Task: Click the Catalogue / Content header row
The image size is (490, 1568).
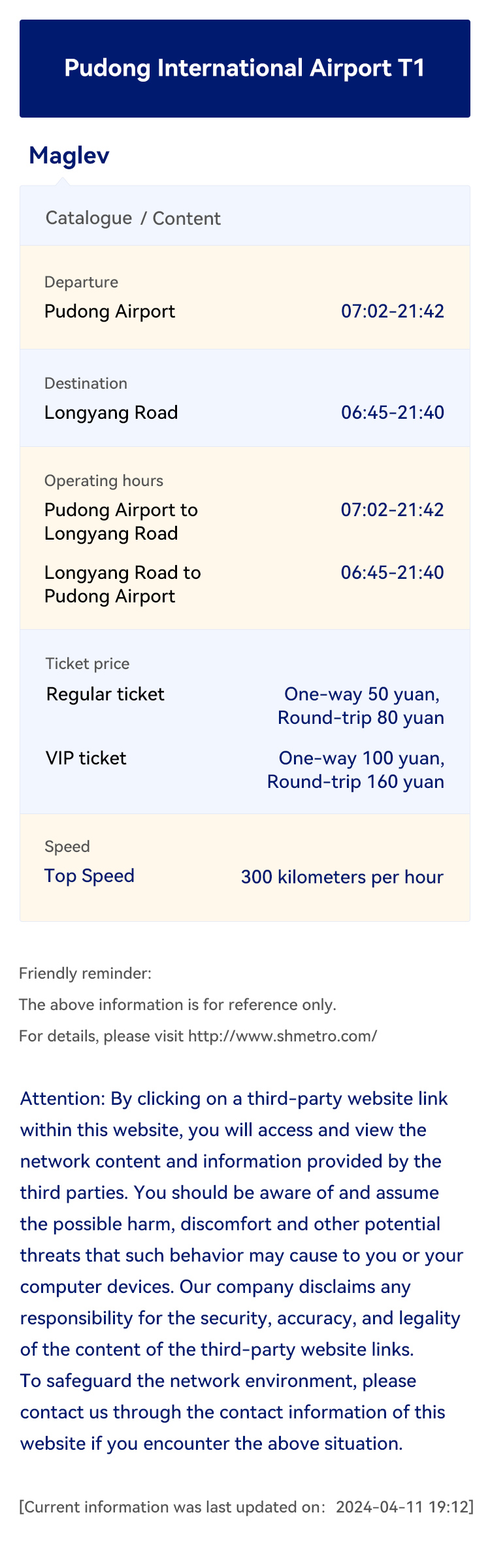Action: pos(245,216)
